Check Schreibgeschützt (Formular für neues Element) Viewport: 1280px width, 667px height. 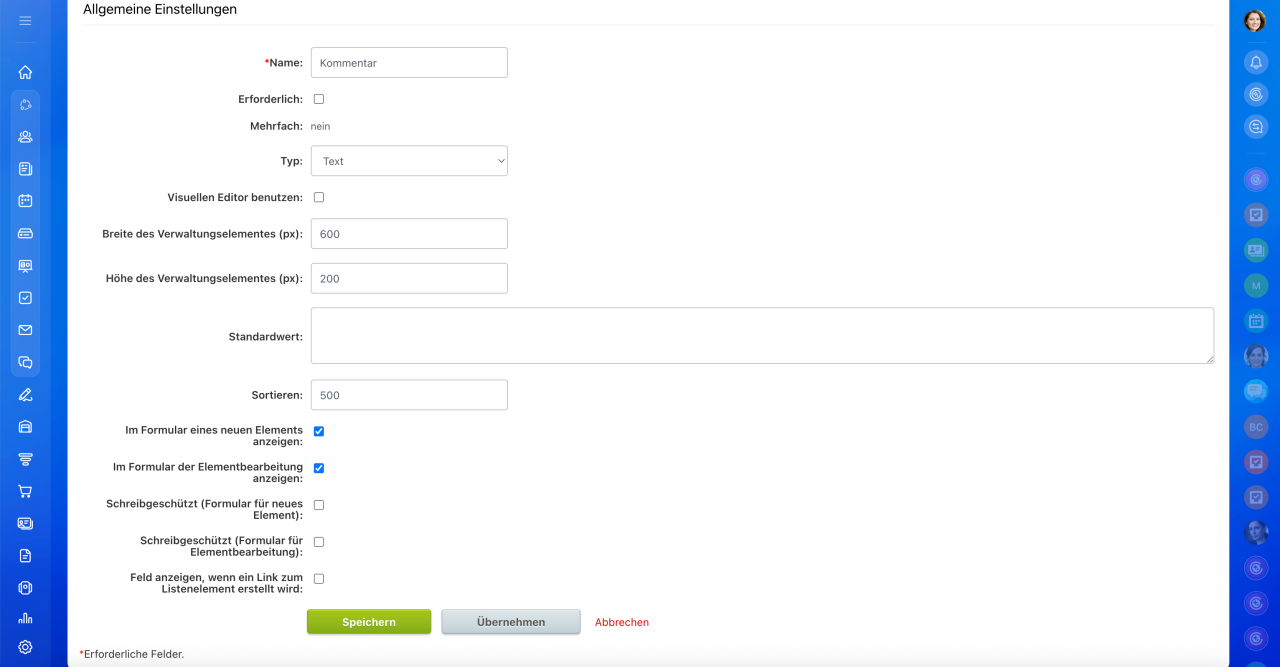[x=319, y=505]
